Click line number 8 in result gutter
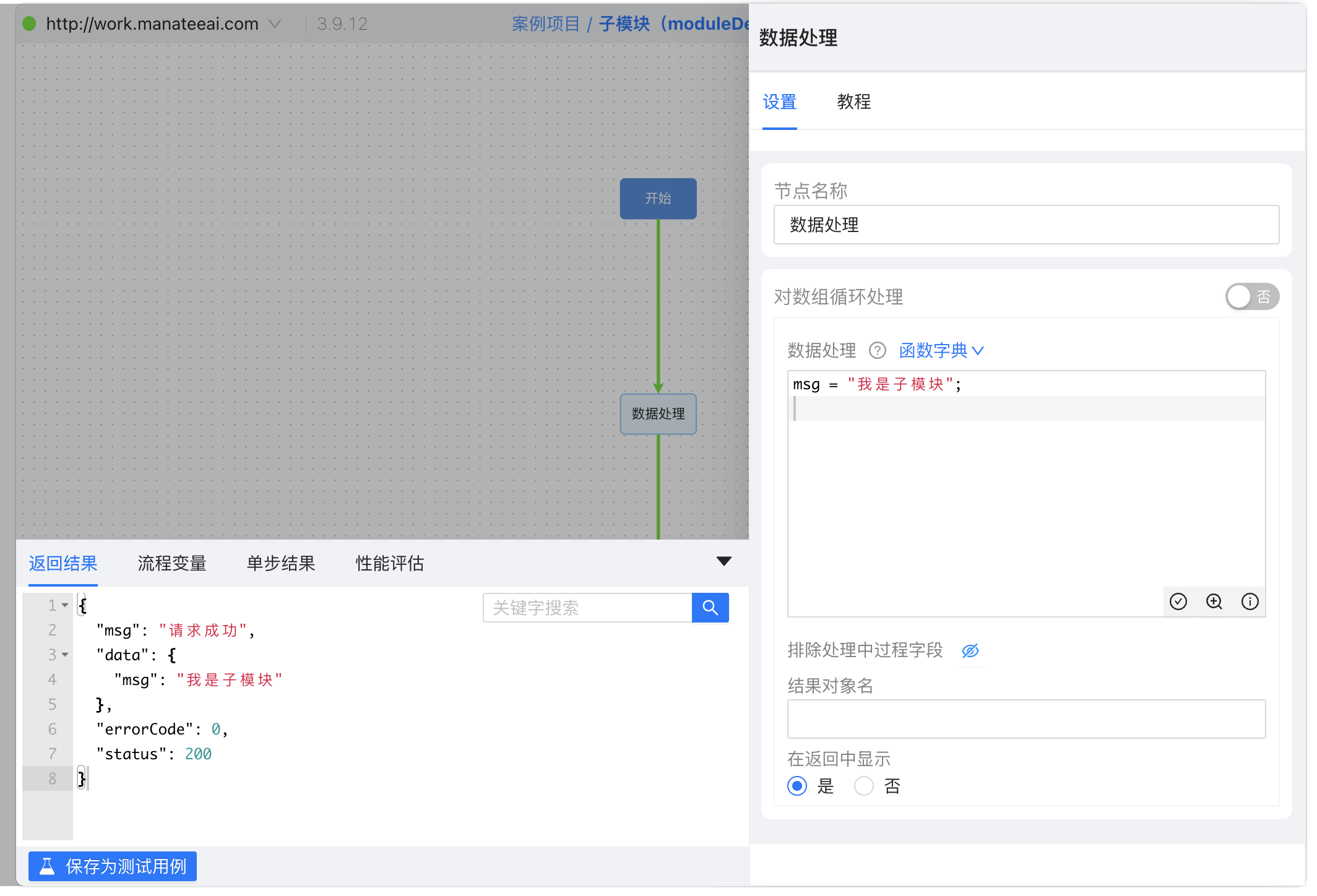The height and width of the screenshot is (896, 1317). pyautogui.click(x=53, y=778)
